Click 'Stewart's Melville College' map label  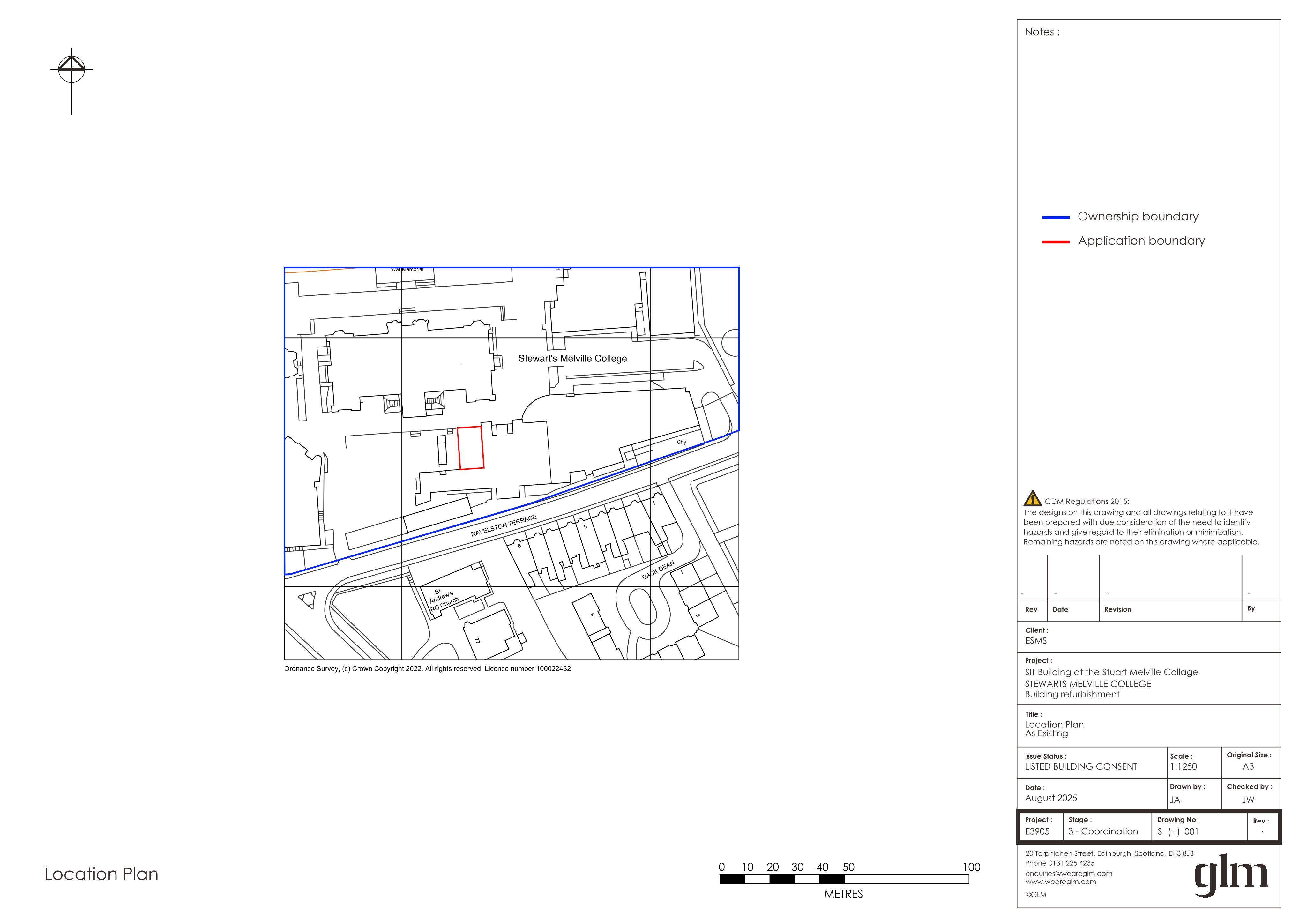click(x=572, y=359)
